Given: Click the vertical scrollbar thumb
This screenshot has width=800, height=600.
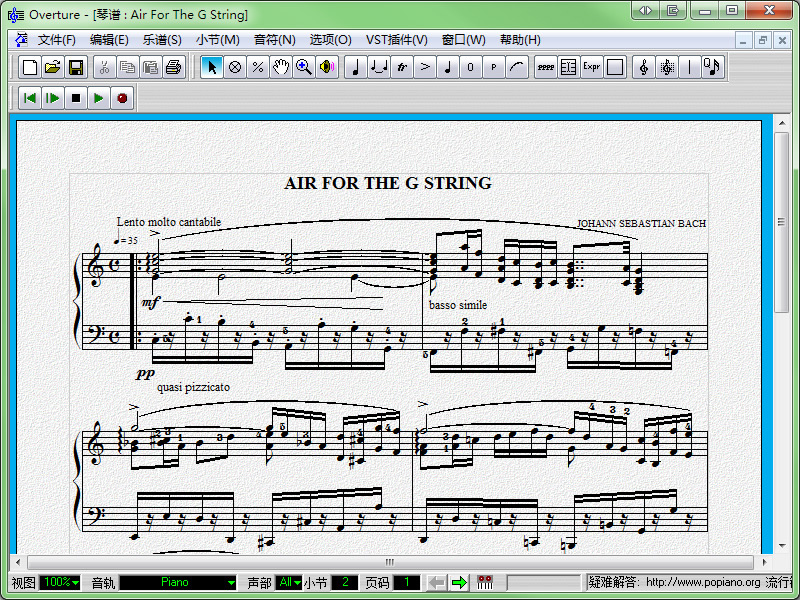Looking at the screenshot, I should 781,222.
